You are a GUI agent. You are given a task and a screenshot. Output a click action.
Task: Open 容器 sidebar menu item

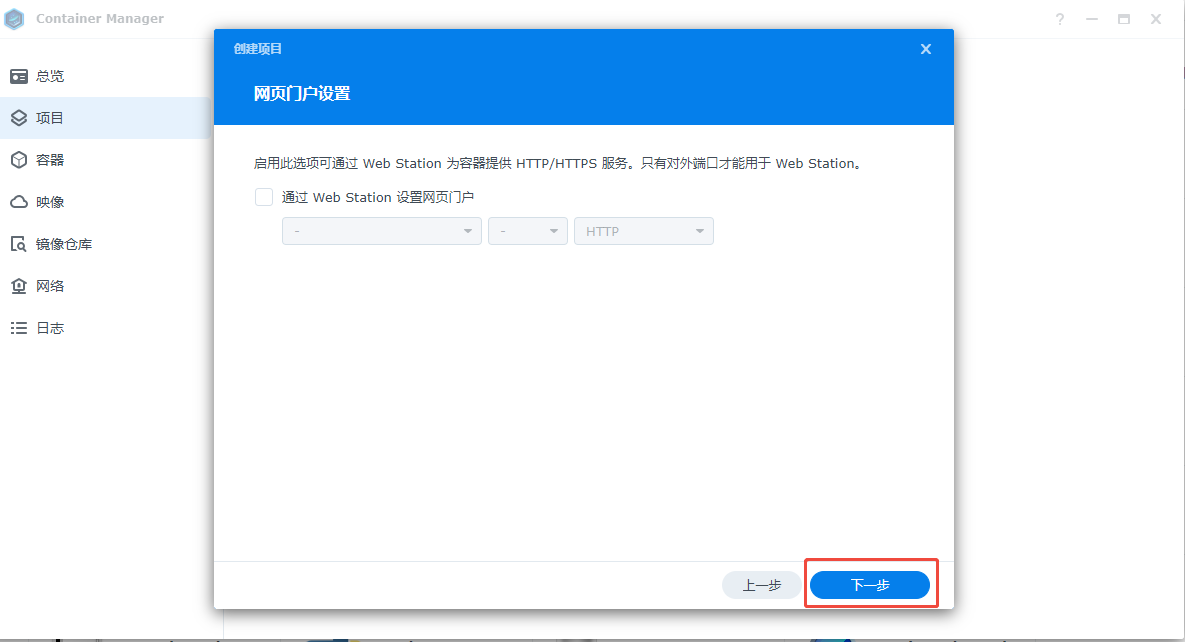(x=105, y=160)
